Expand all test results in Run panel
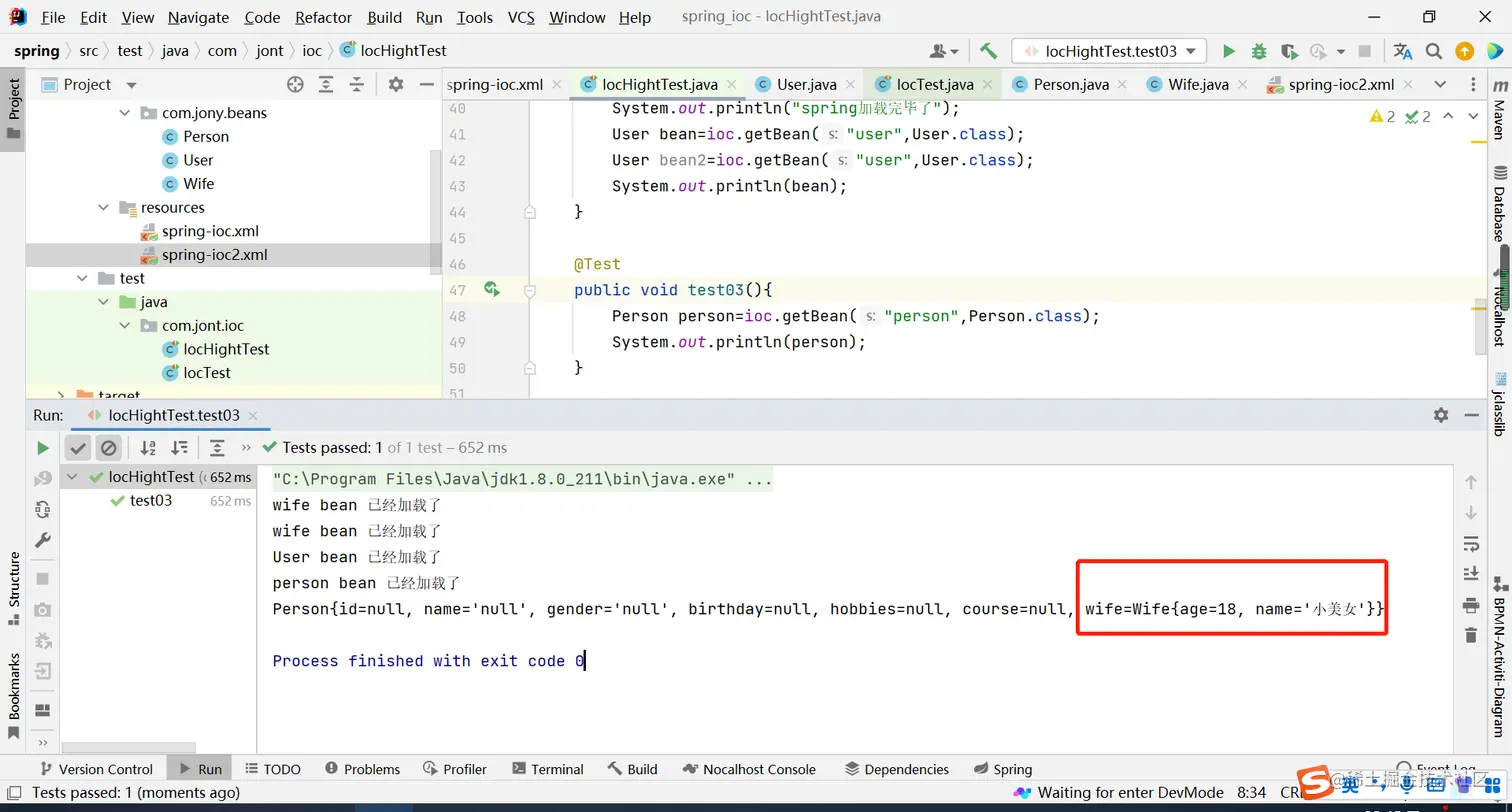Viewport: 1512px width, 812px height. point(217,448)
